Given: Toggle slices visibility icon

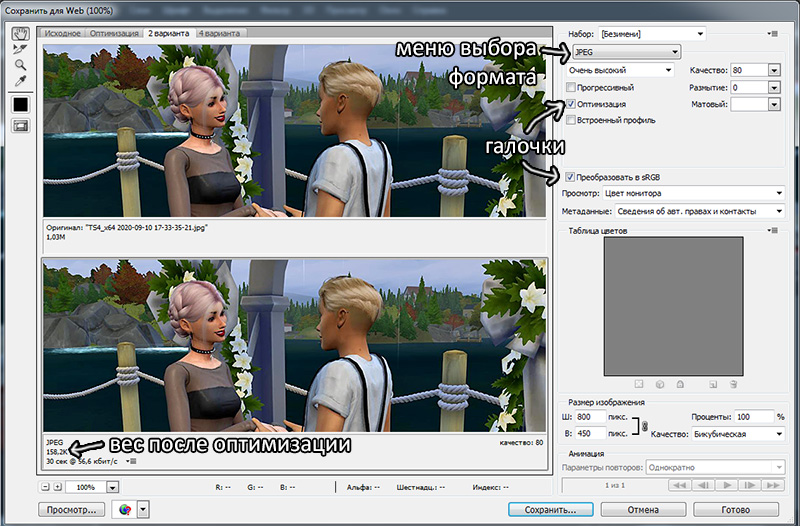Looking at the screenshot, I should [x=20, y=126].
